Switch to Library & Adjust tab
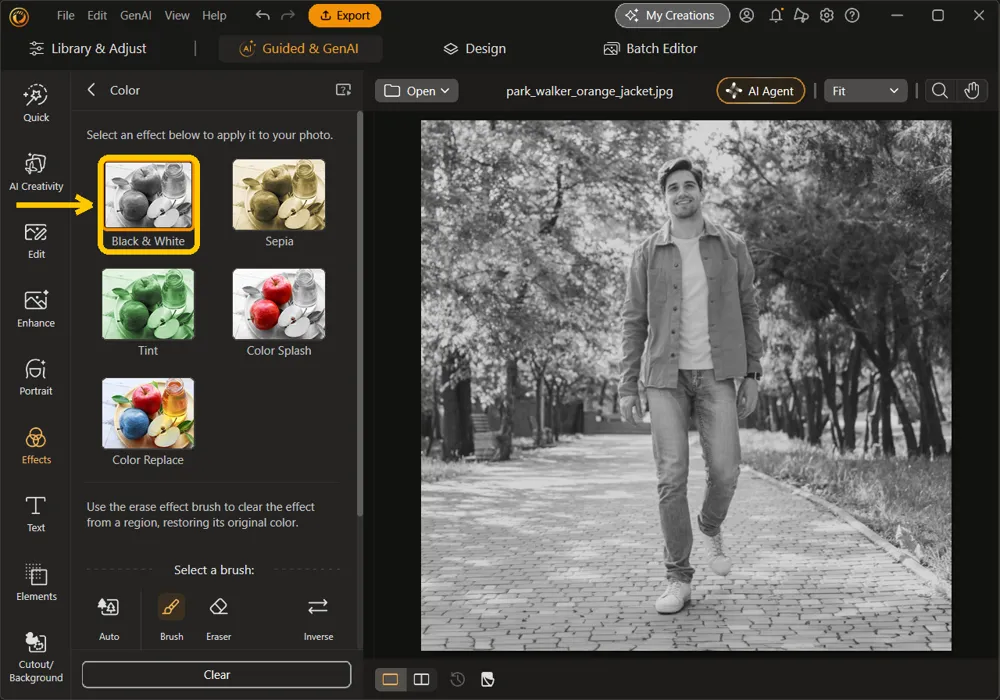This screenshot has width=1000, height=700. click(88, 48)
